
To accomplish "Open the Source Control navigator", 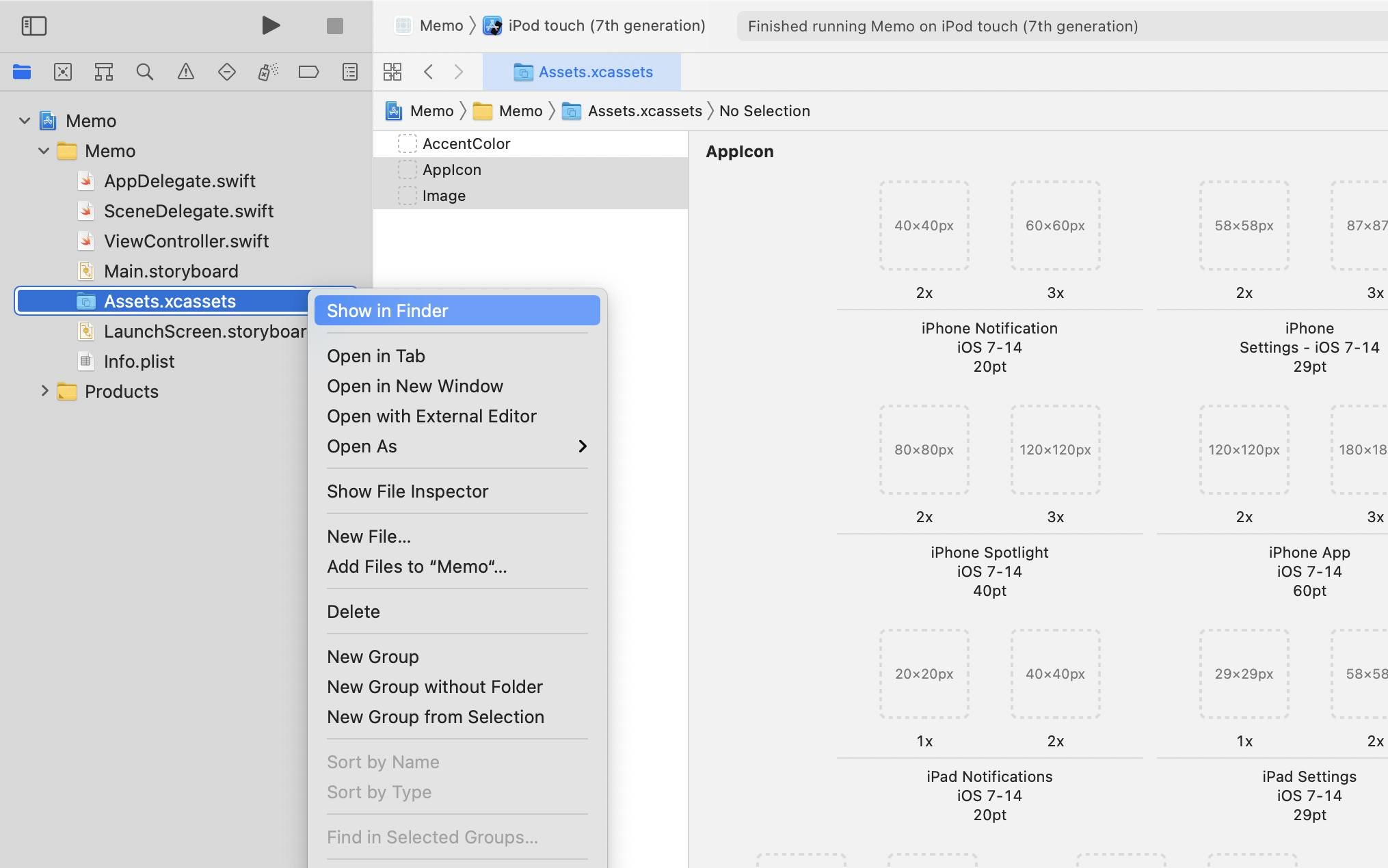I will 63,72.
